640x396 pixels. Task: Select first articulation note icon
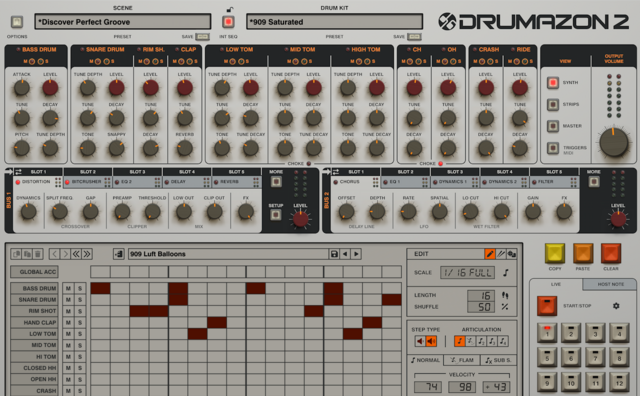(x=460, y=341)
